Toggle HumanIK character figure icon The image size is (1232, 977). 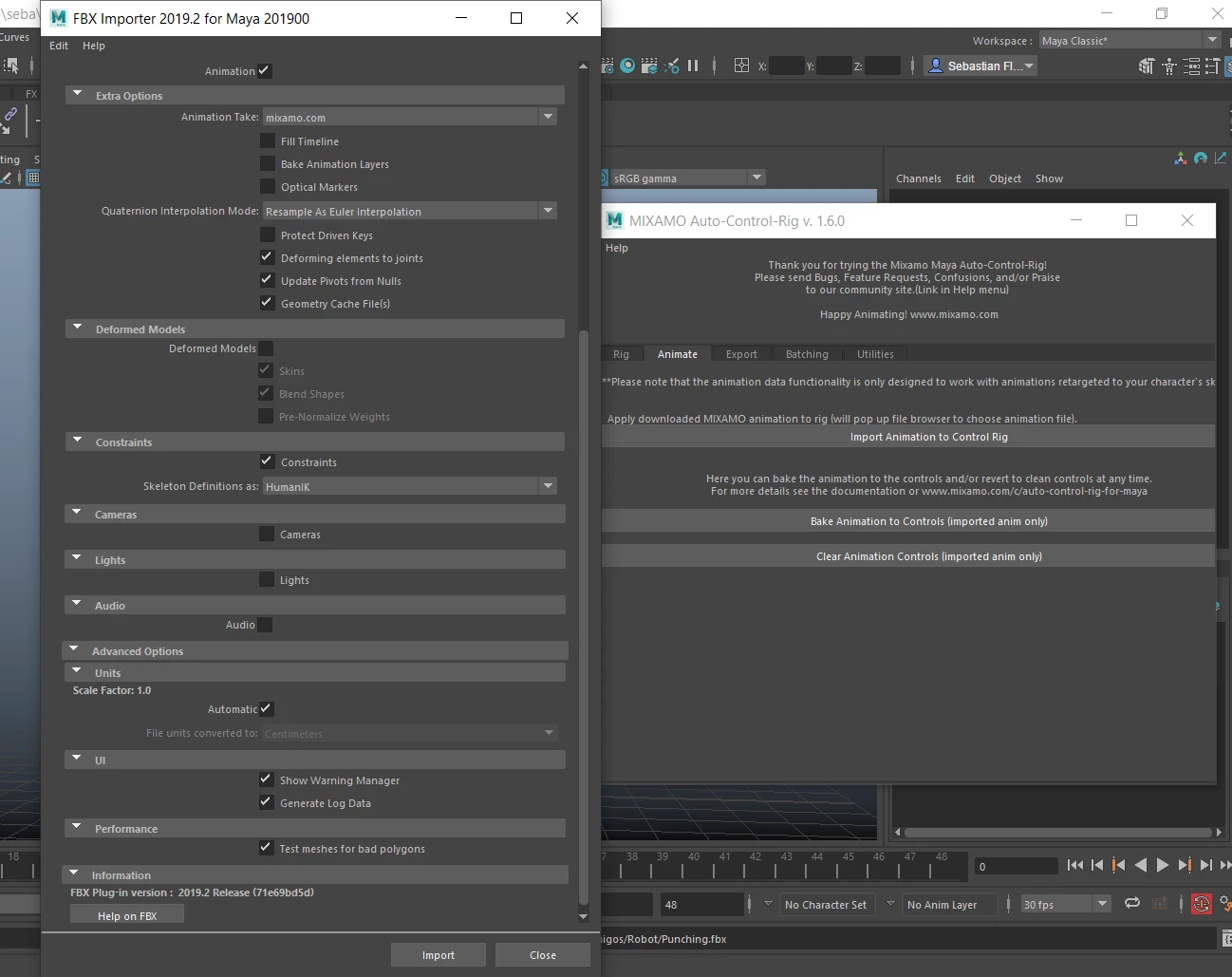[x=1169, y=66]
